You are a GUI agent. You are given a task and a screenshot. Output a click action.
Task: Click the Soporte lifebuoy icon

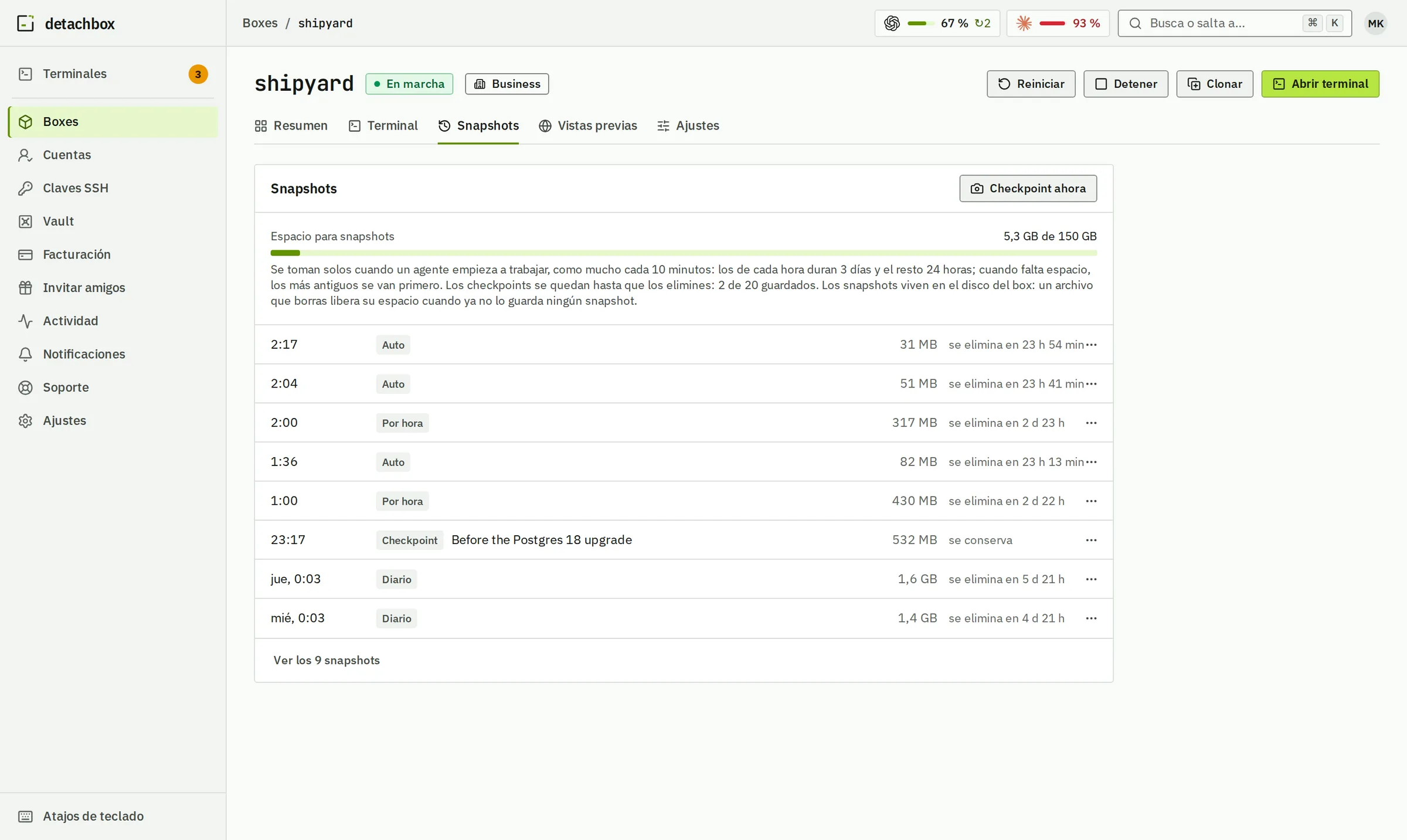click(25, 387)
